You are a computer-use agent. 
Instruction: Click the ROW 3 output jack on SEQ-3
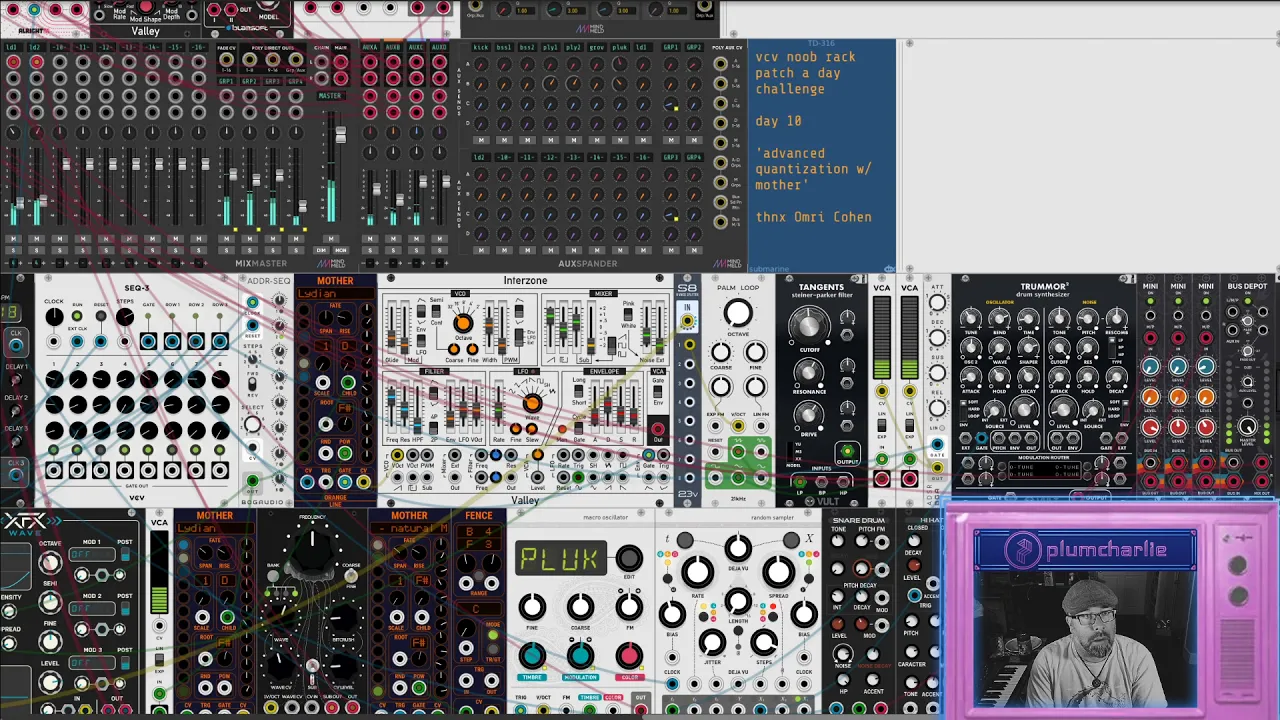click(x=219, y=342)
